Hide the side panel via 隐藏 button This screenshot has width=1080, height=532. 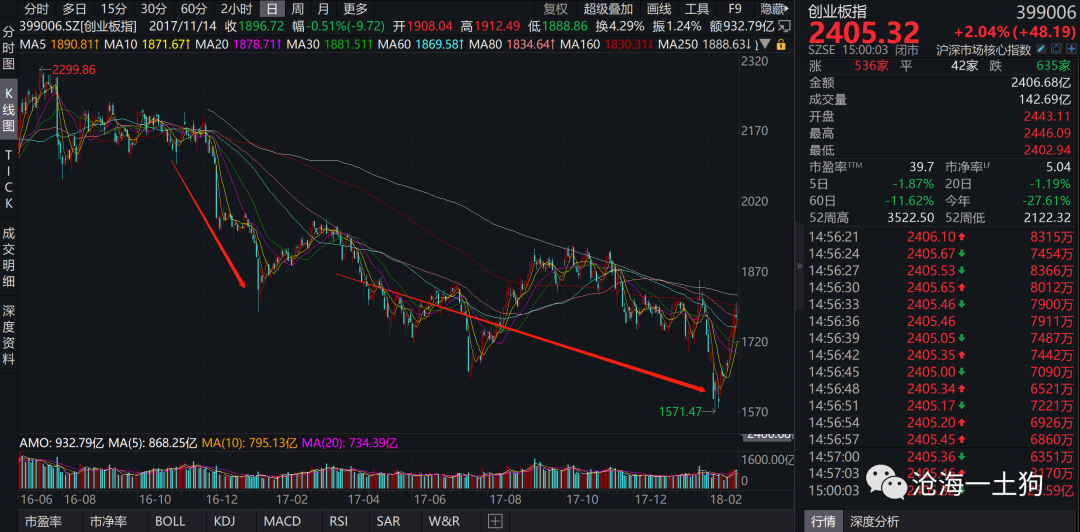pyautogui.click(x=773, y=9)
